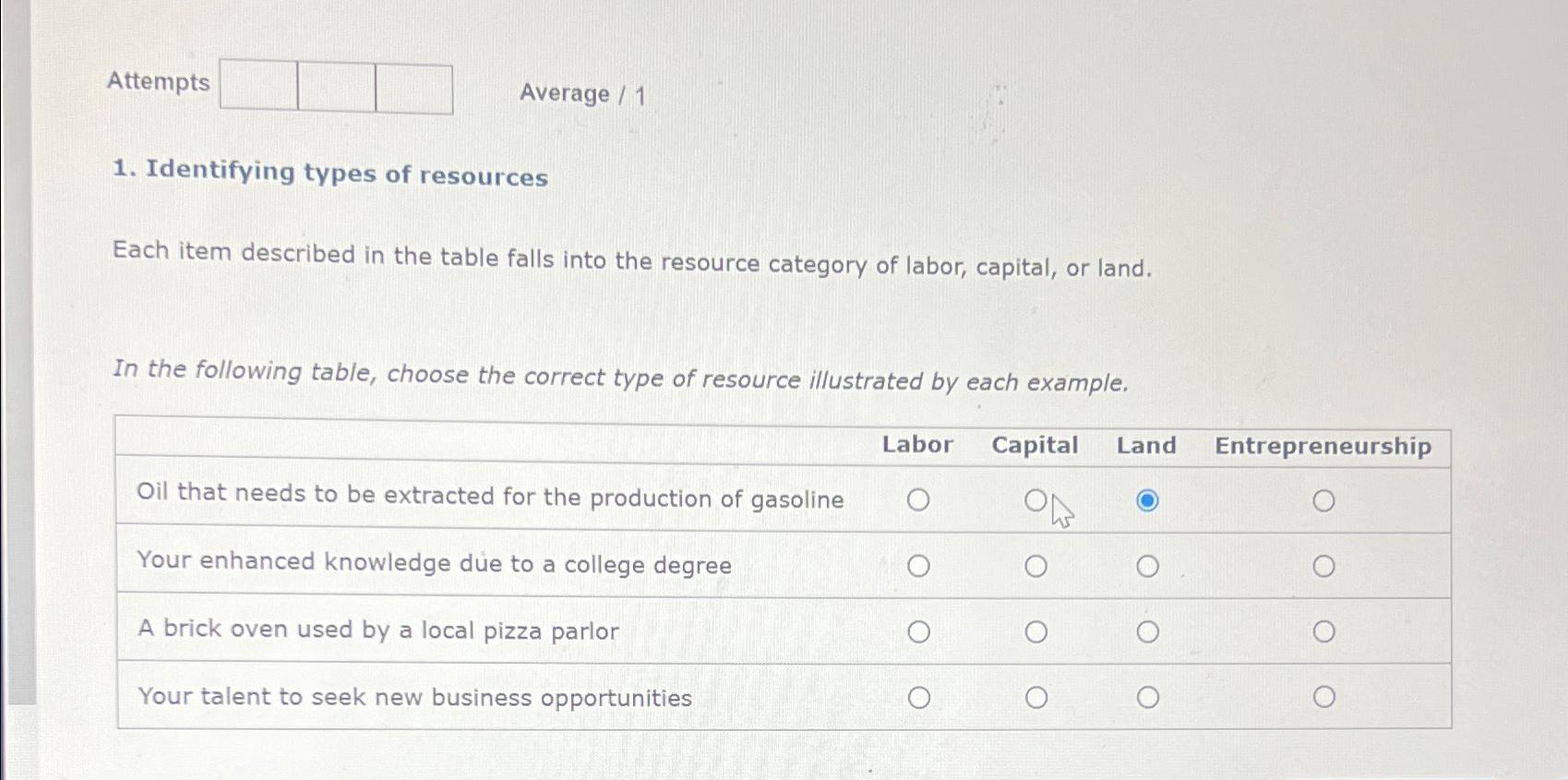Click the third Attempts box

tap(413, 88)
